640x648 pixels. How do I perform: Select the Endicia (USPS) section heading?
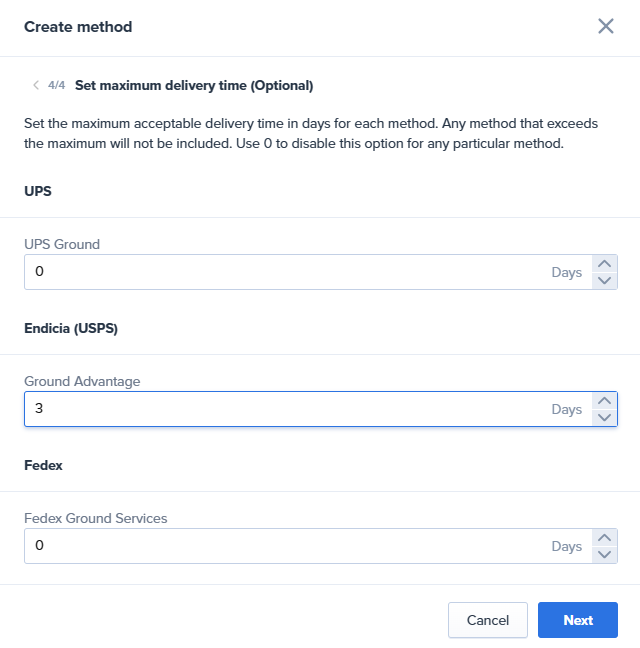pos(71,329)
